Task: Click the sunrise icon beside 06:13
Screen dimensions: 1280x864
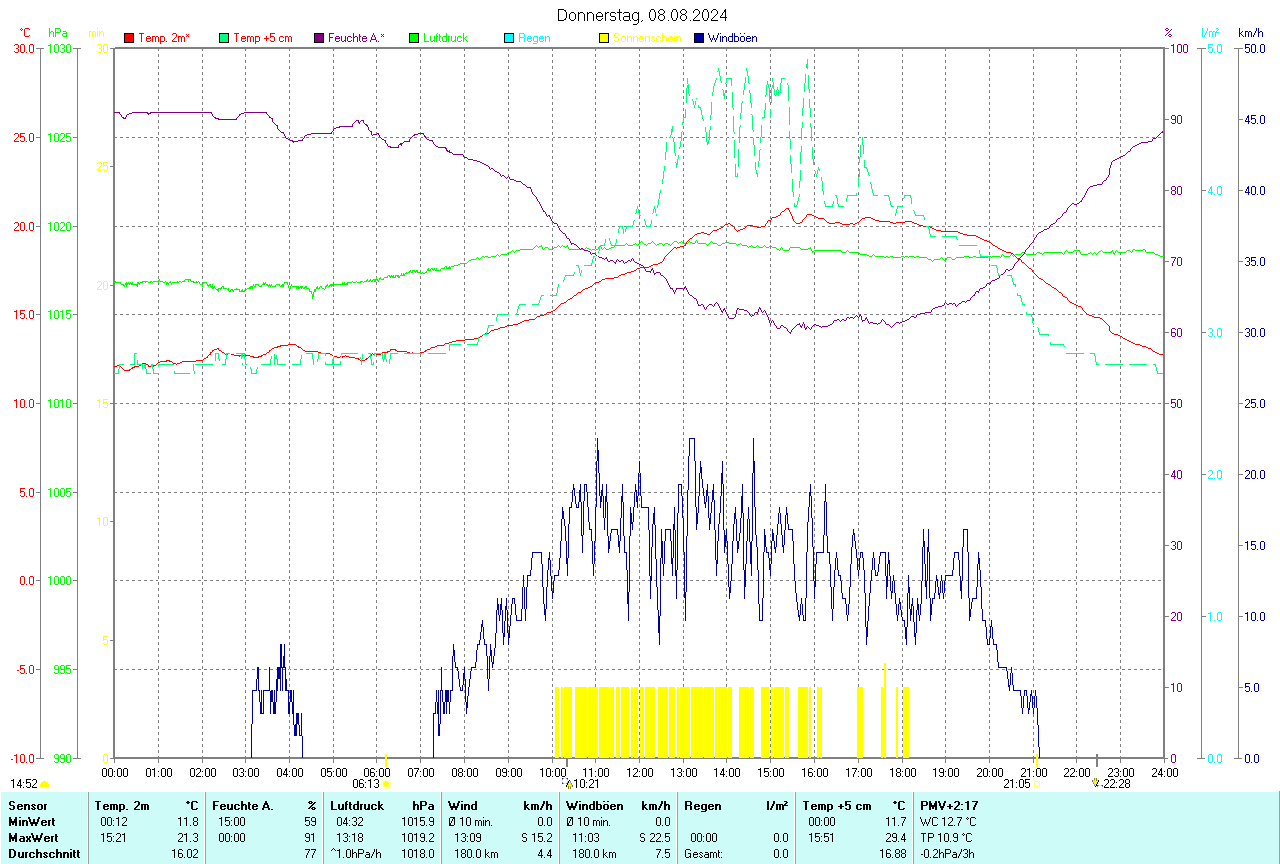Action: click(x=387, y=785)
